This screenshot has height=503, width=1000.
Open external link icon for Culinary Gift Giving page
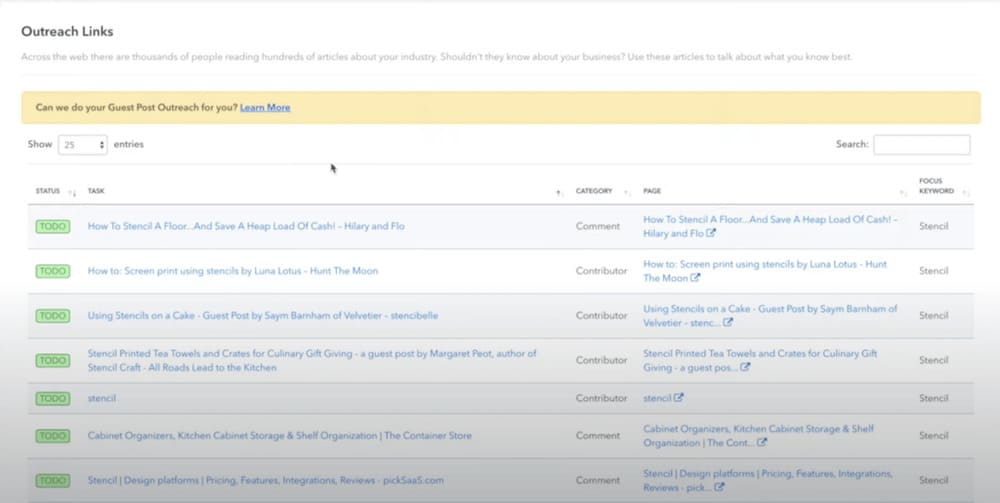(x=745, y=367)
